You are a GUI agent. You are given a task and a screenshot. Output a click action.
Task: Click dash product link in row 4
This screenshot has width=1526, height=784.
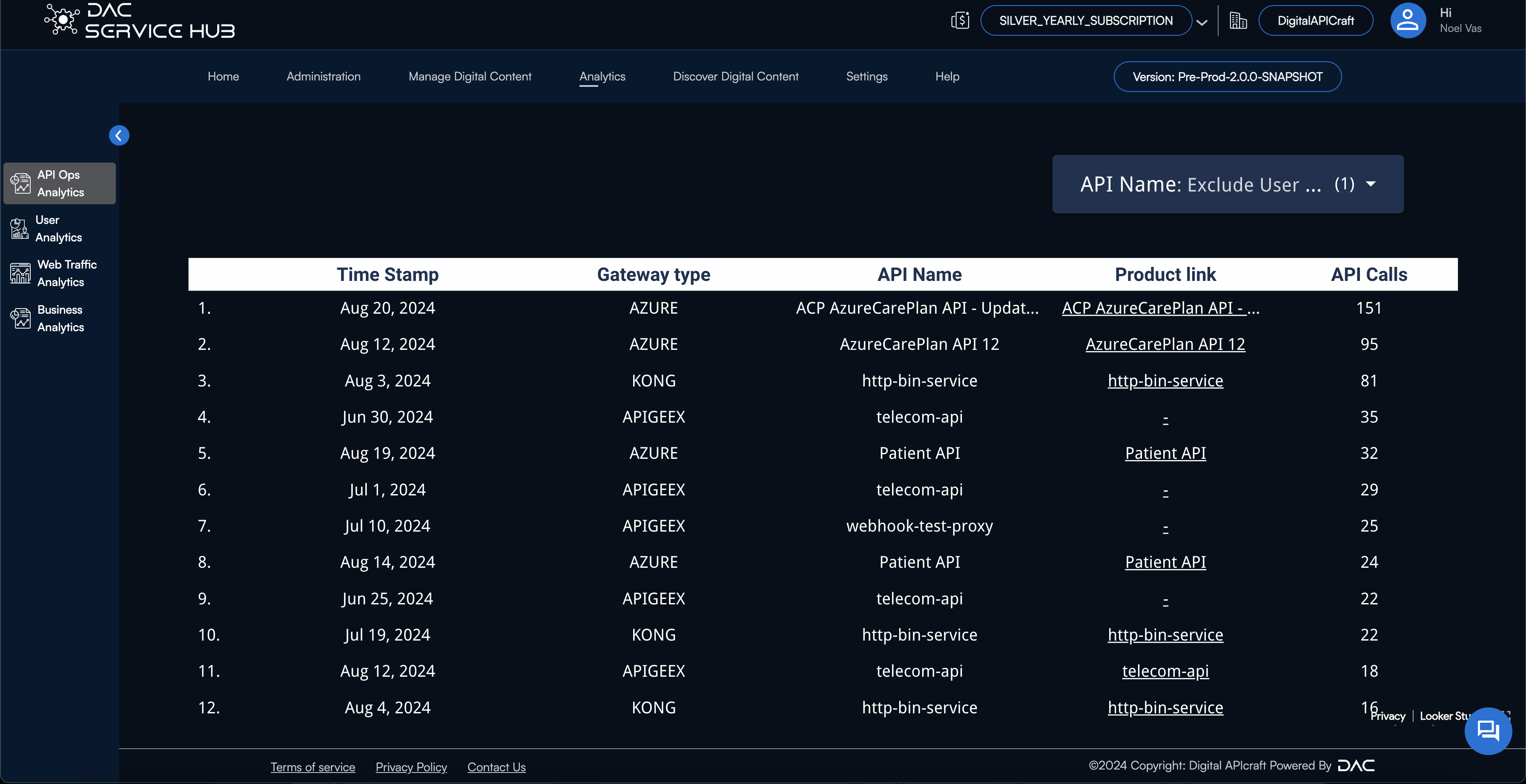click(1165, 418)
